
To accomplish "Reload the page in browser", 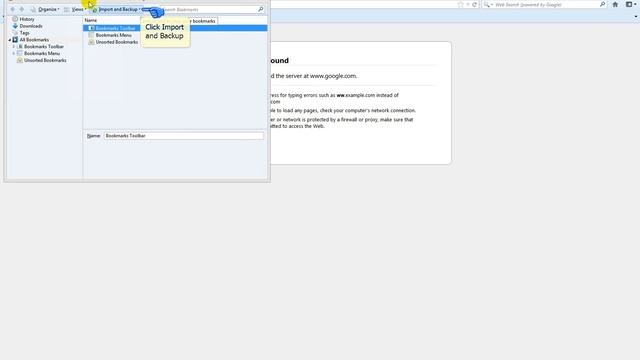I will [x=474, y=4].
